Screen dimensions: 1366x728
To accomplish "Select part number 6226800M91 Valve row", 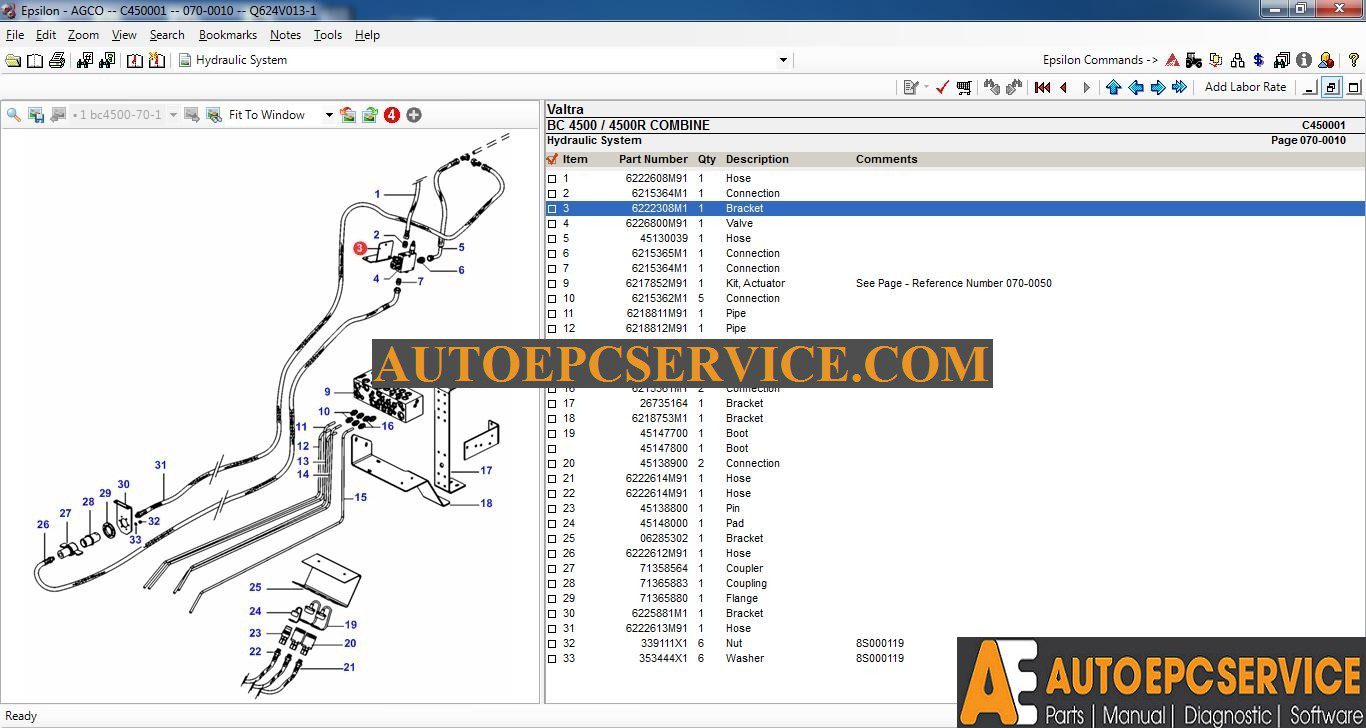I will coord(955,224).
